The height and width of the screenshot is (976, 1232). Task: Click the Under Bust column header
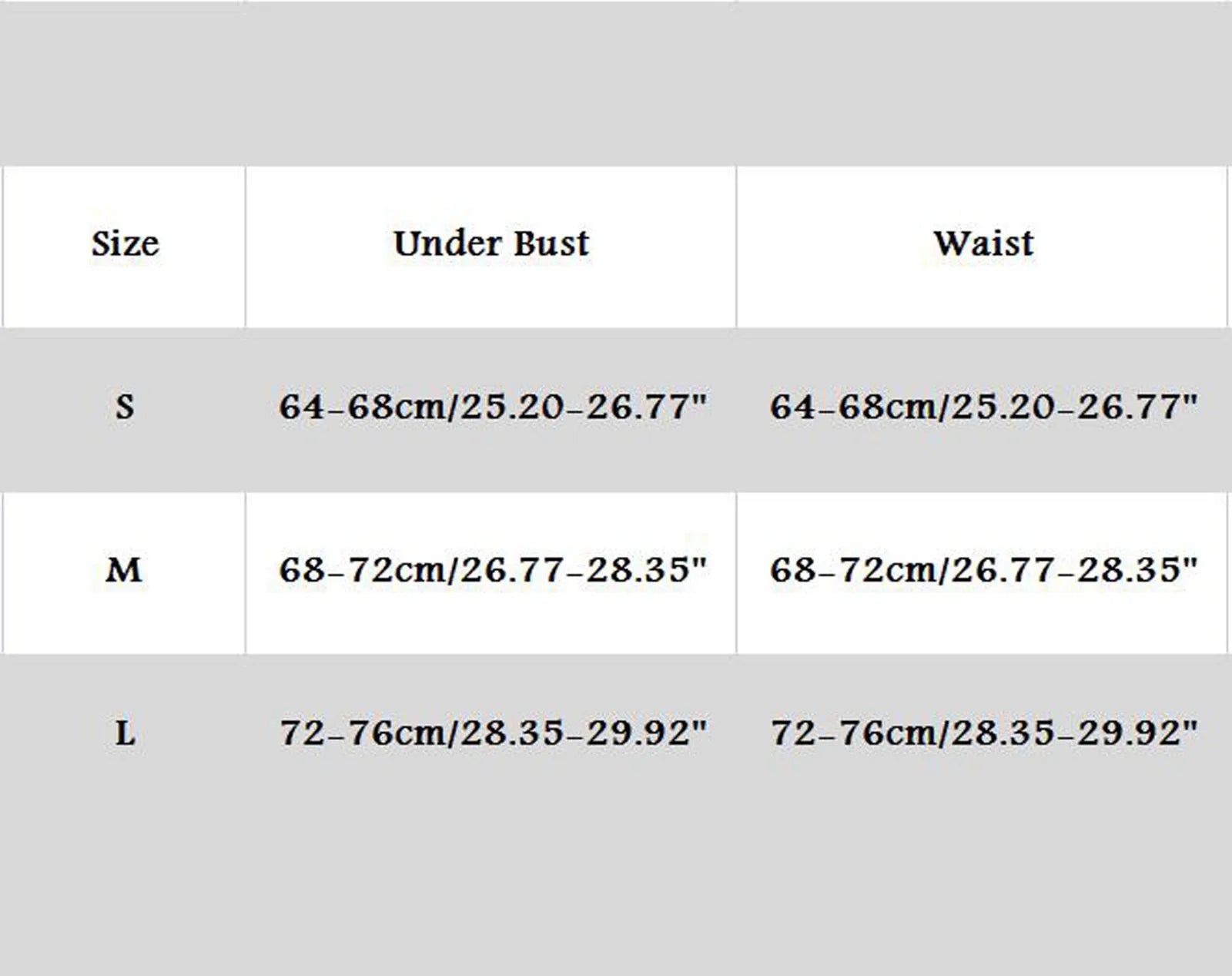tap(491, 243)
